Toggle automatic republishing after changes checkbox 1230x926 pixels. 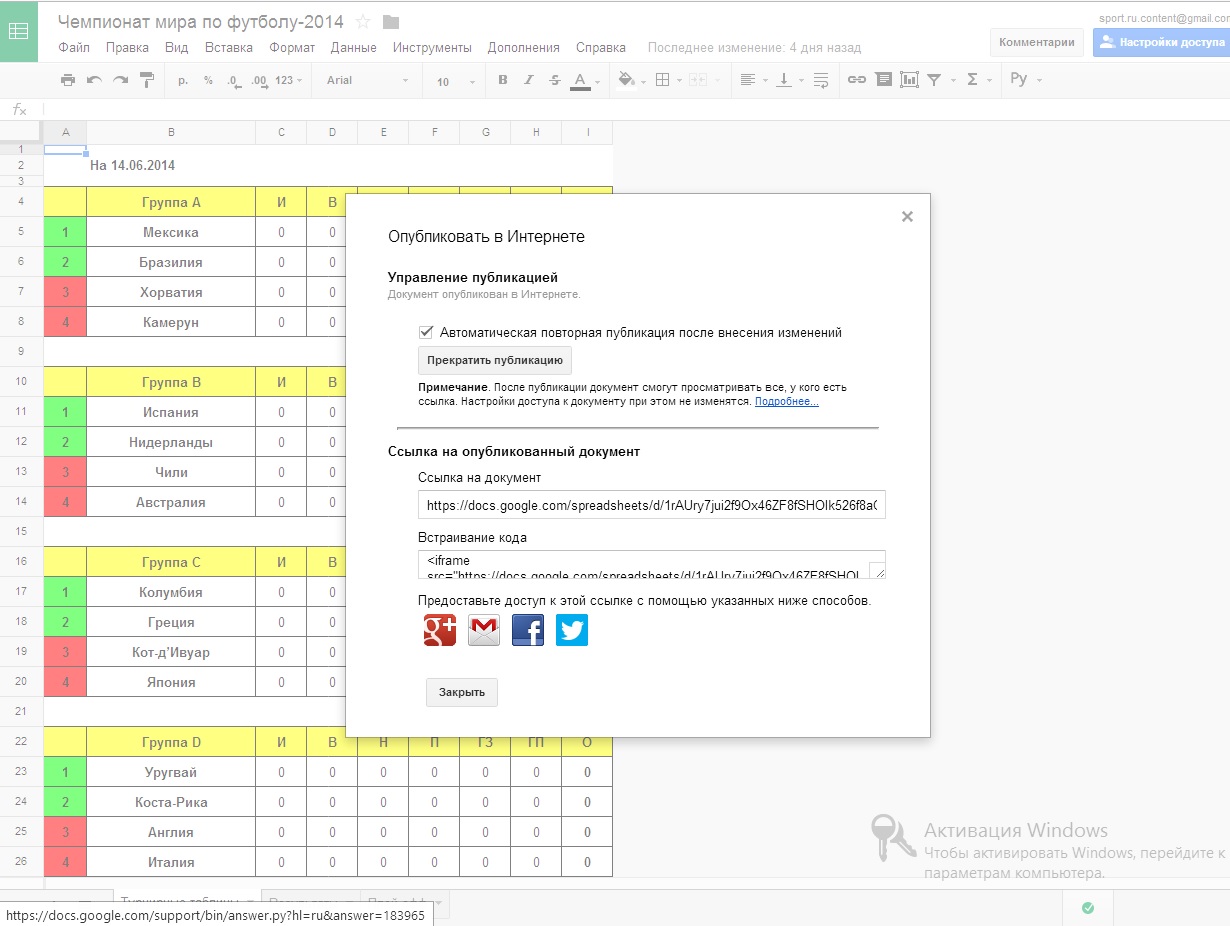tap(426, 332)
